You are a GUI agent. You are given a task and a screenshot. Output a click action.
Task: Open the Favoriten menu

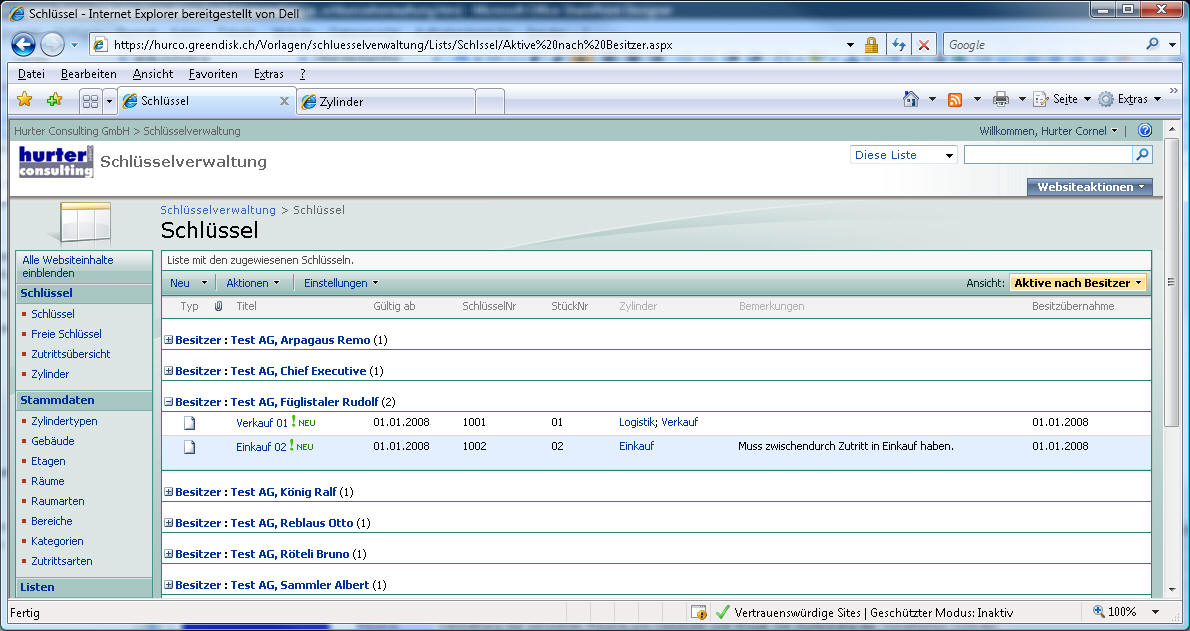[x=213, y=74]
